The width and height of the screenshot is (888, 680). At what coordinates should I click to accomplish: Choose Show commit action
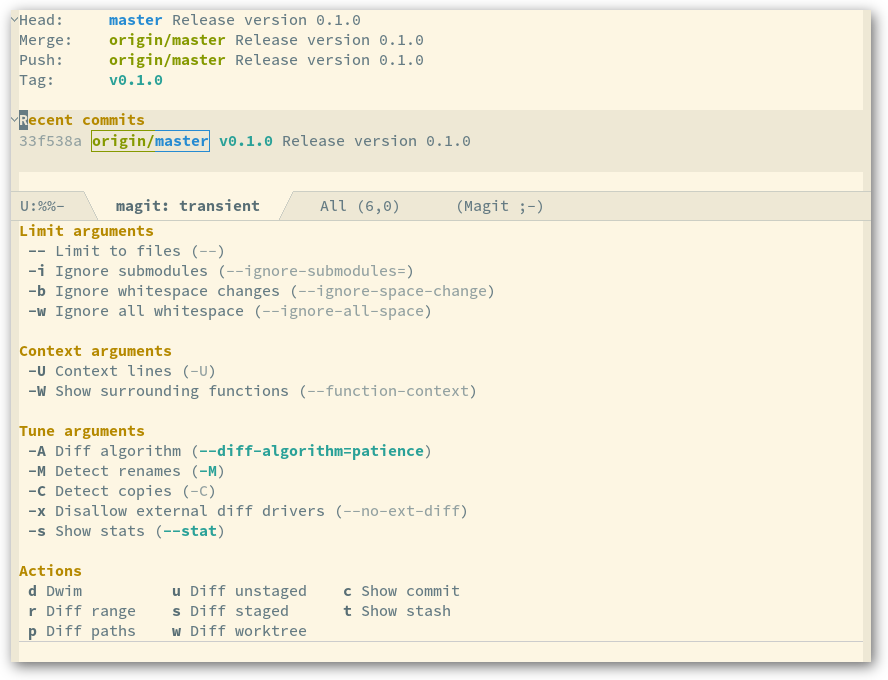(x=402, y=591)
